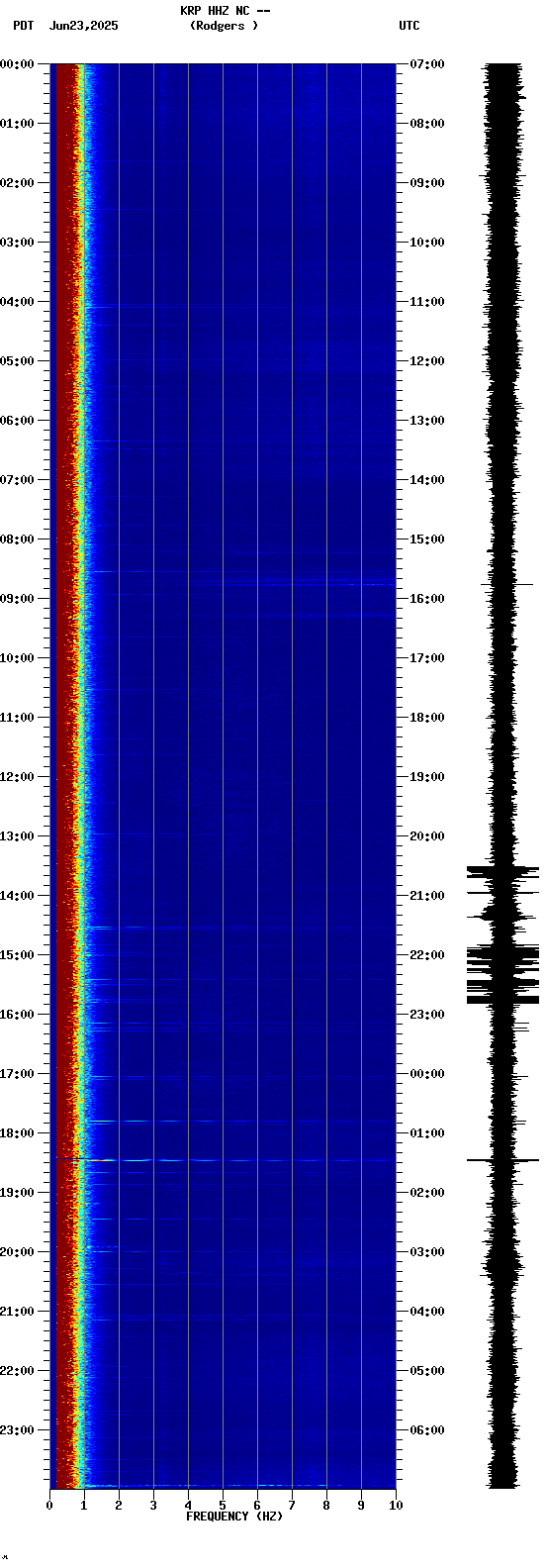Image resolution: width=546 pixels, height=1568 pixels.
Task: Select the 04:00 PDT time tick label
Action: click(17, 302)
